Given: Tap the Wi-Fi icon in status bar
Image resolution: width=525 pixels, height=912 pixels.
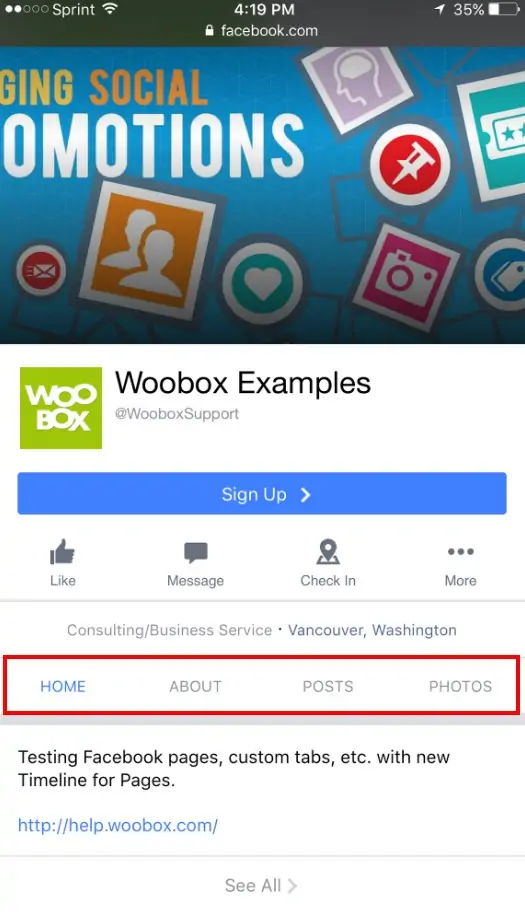Looking at the screenshot, I should (x=109, y=9).
